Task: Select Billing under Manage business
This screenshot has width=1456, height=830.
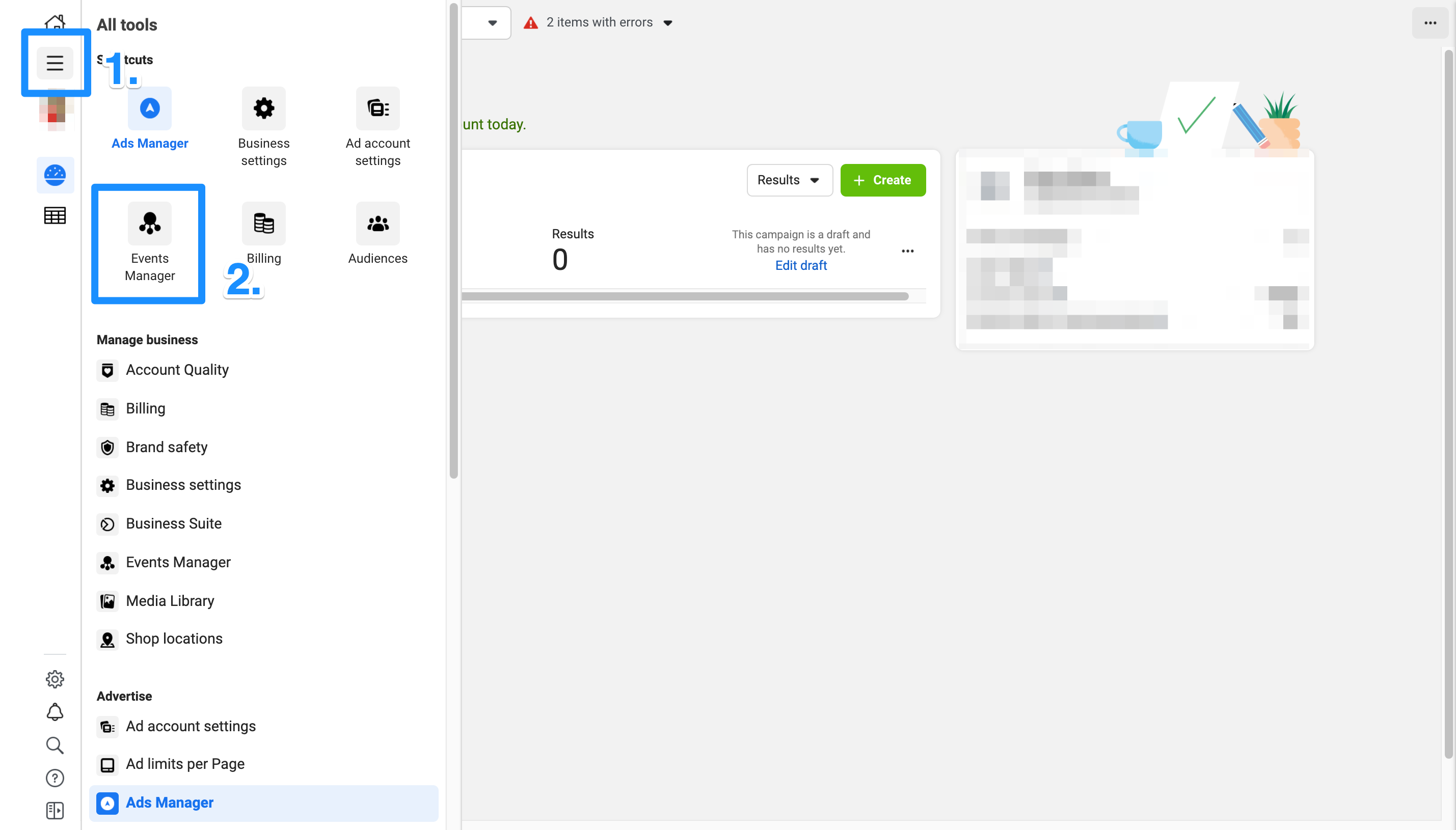Action: [x=145, y=408]
